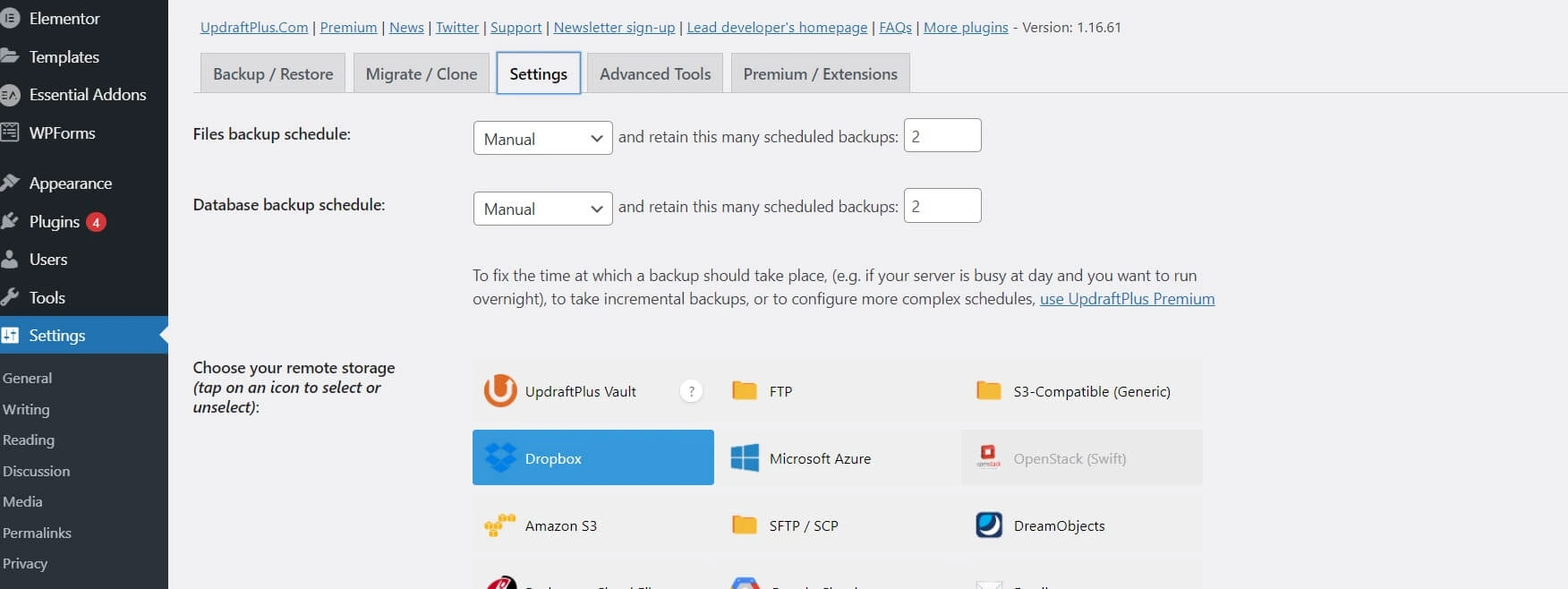Choose DreamObjects remote storage
The image size is (1568, 589).
point(1082,525)
